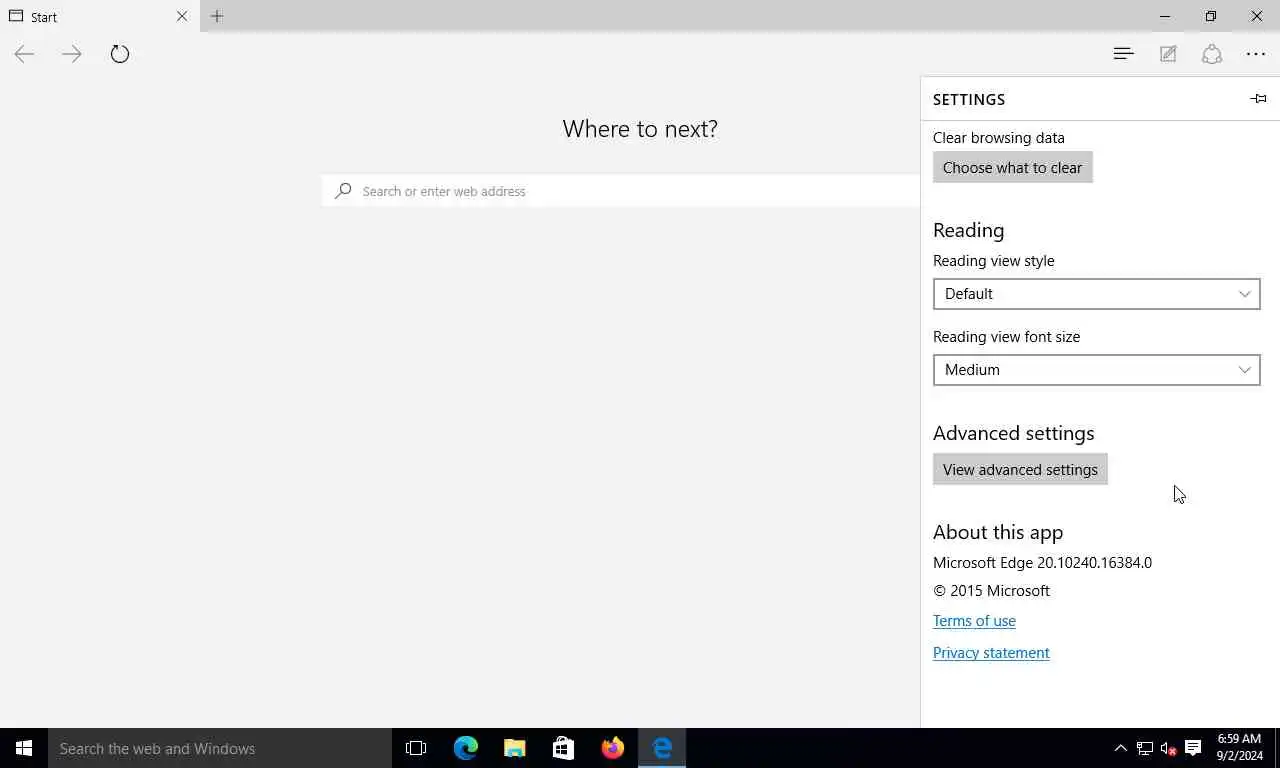Click the taskbar clock showing 6:59 AM
This screenshot has height=768, width=1280.
pyautogui.click(x=1238, y=748)
